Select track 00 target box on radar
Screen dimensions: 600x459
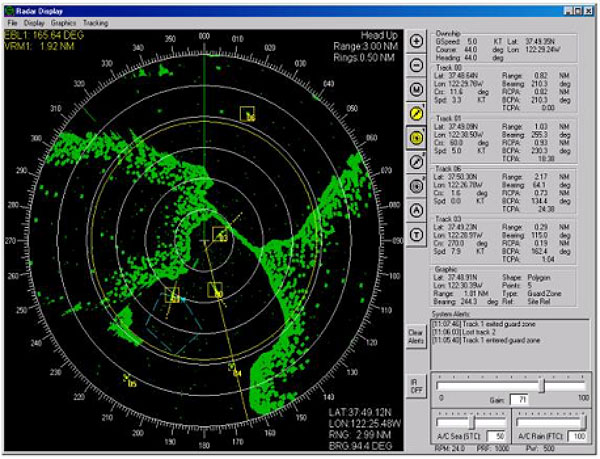click(215, 290)
